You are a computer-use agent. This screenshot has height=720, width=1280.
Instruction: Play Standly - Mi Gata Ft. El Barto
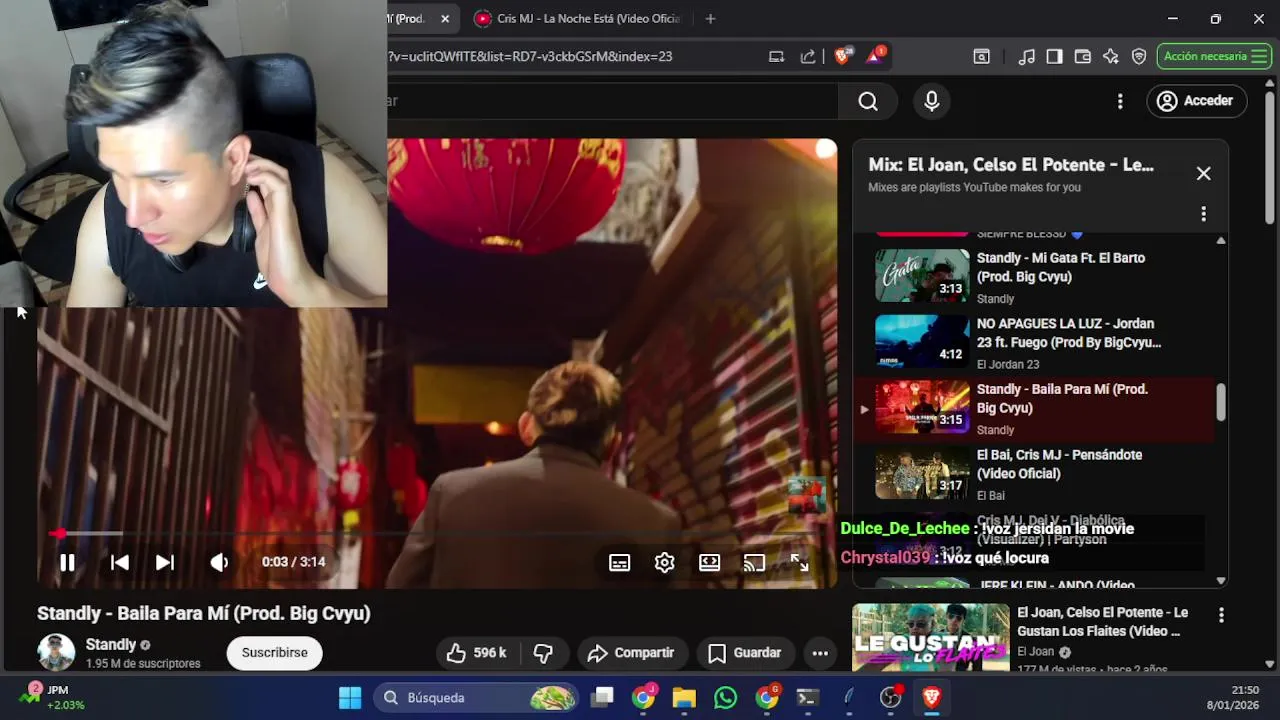[1035, 276]
